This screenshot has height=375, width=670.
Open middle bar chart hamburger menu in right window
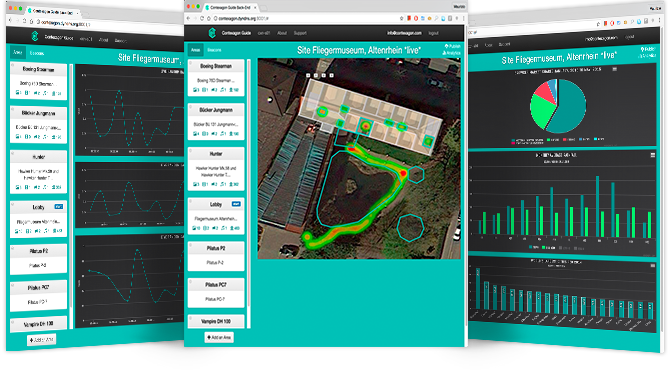click(652, 155)
